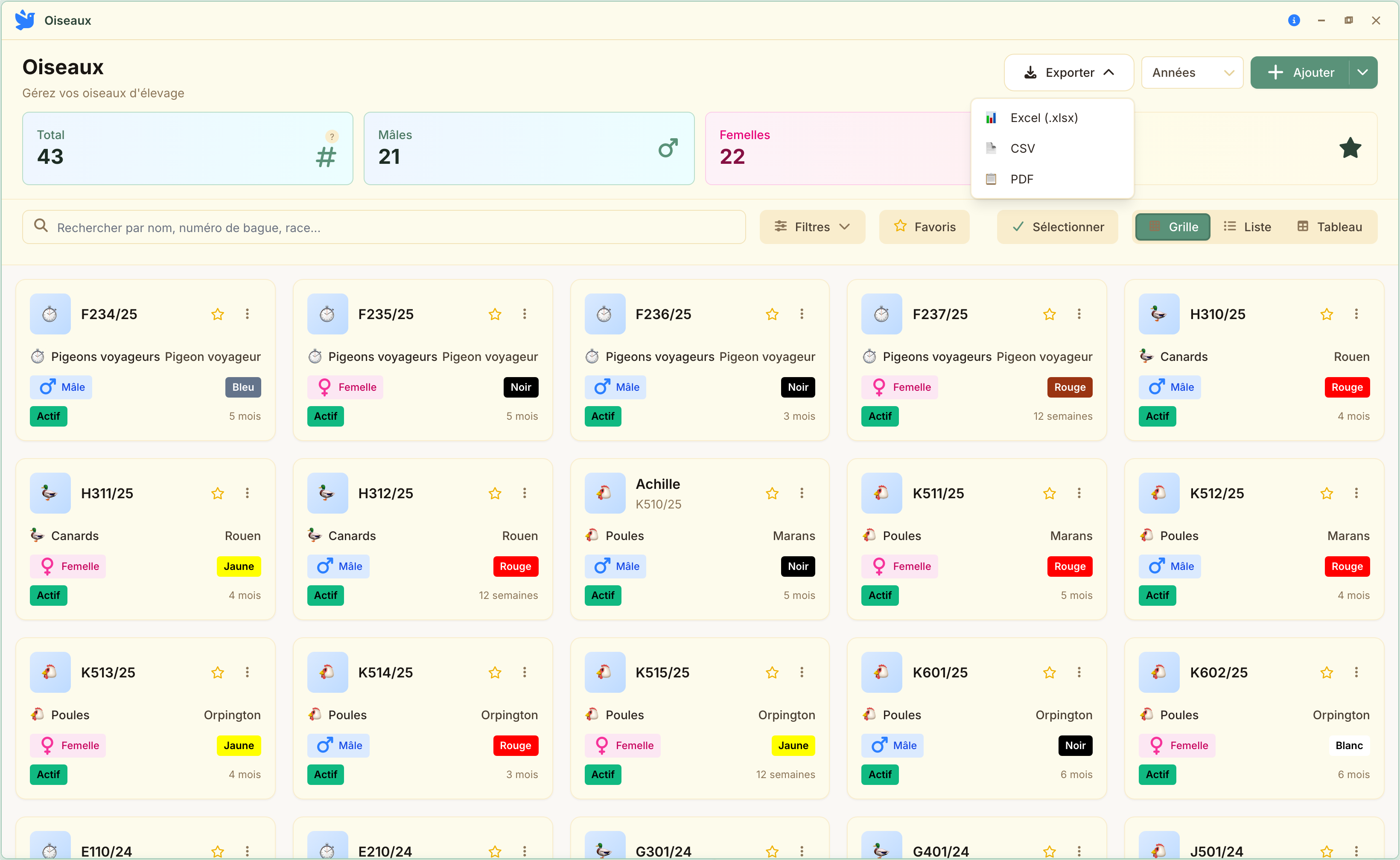Open the three-dot menu on F234/25 card
This screenshot has height=860, width=1400.
(247, 314)
